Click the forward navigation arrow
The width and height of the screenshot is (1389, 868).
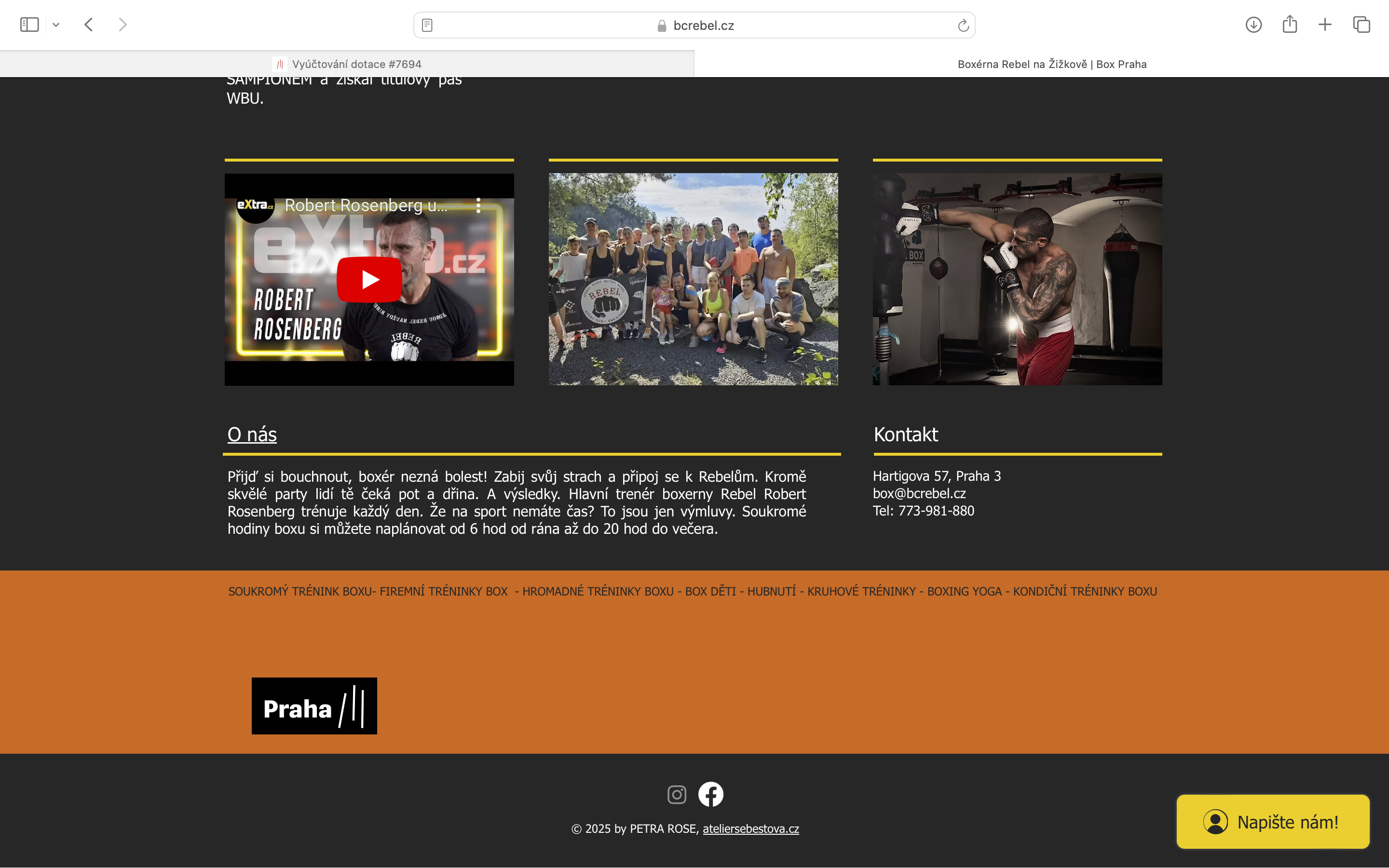pos(122,25)
